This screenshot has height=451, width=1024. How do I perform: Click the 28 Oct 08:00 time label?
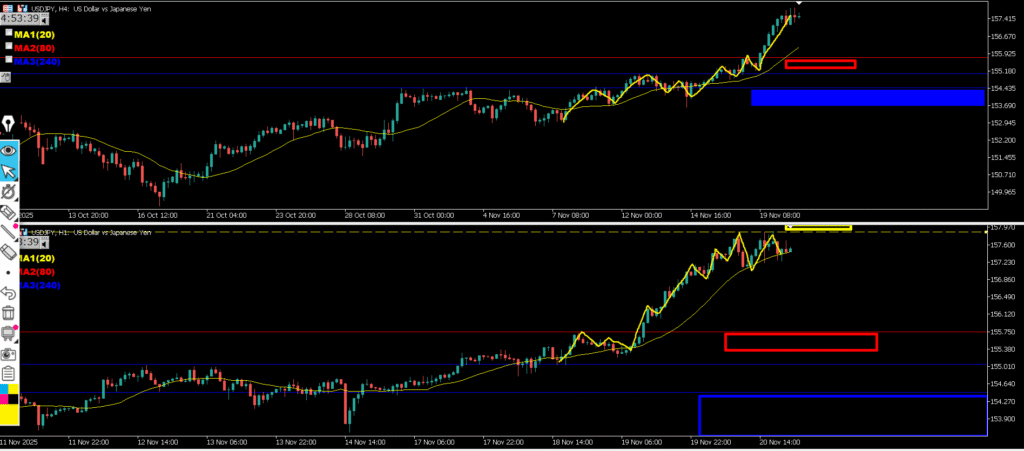(x=365, y=214)
